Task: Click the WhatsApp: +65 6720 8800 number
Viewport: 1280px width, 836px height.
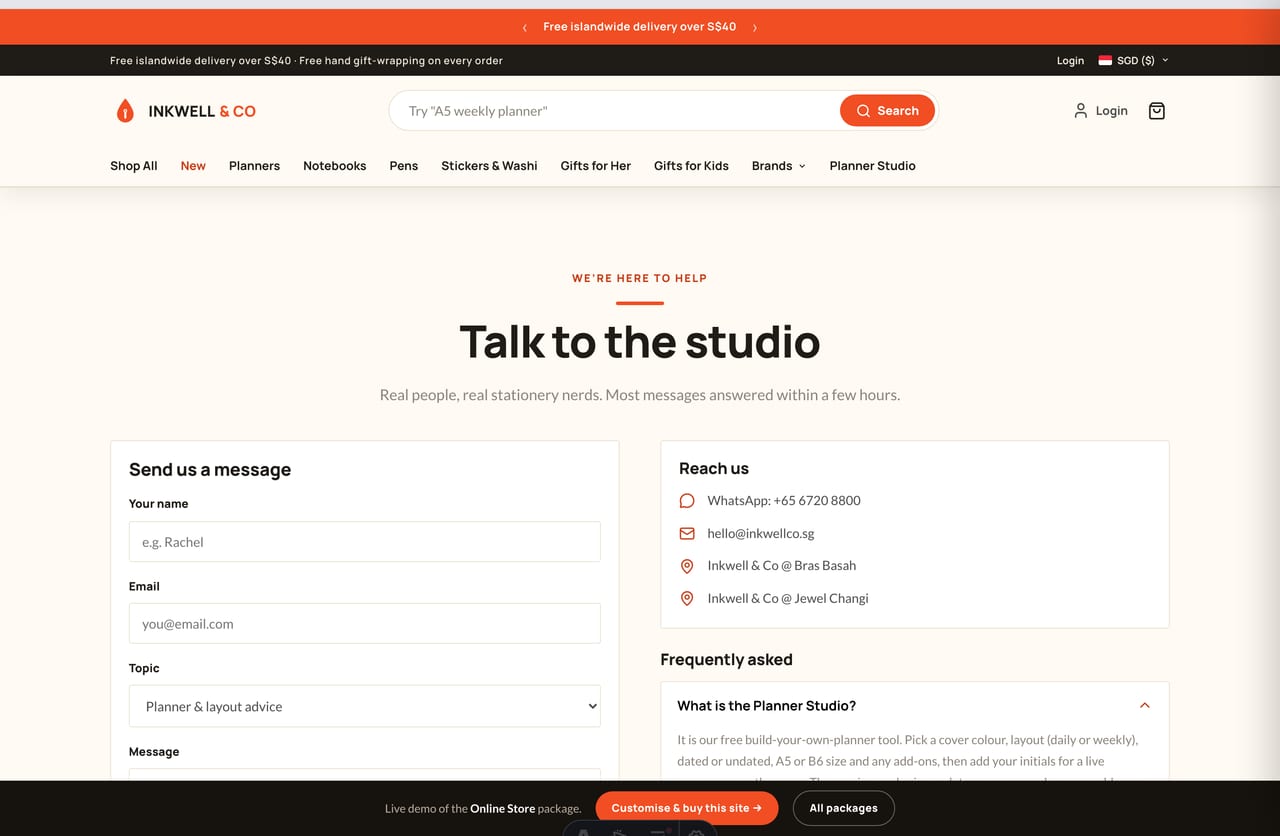Action: [x=784, y=500]
